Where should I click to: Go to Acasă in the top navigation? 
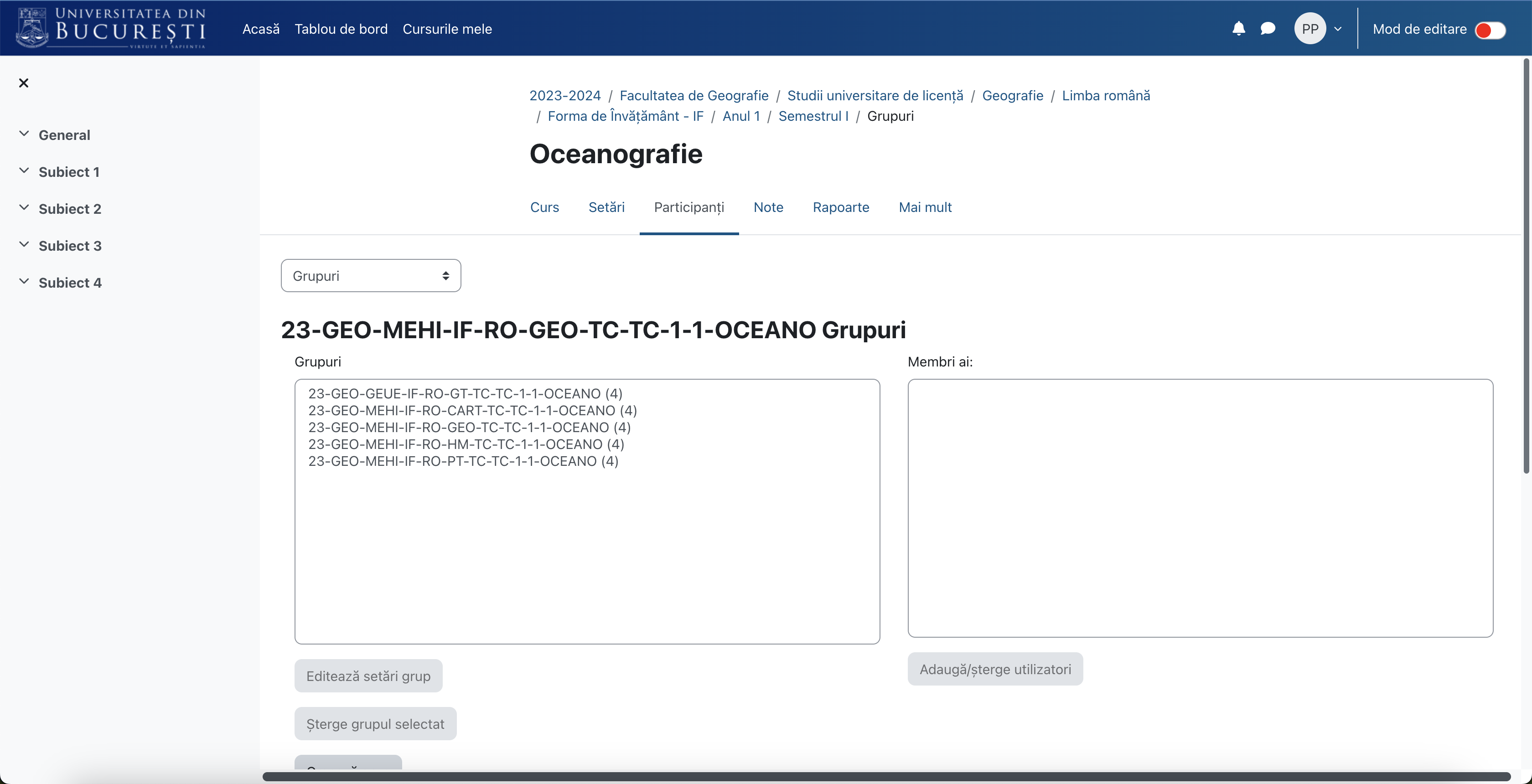pyautogui.click(x=260, y=29)
